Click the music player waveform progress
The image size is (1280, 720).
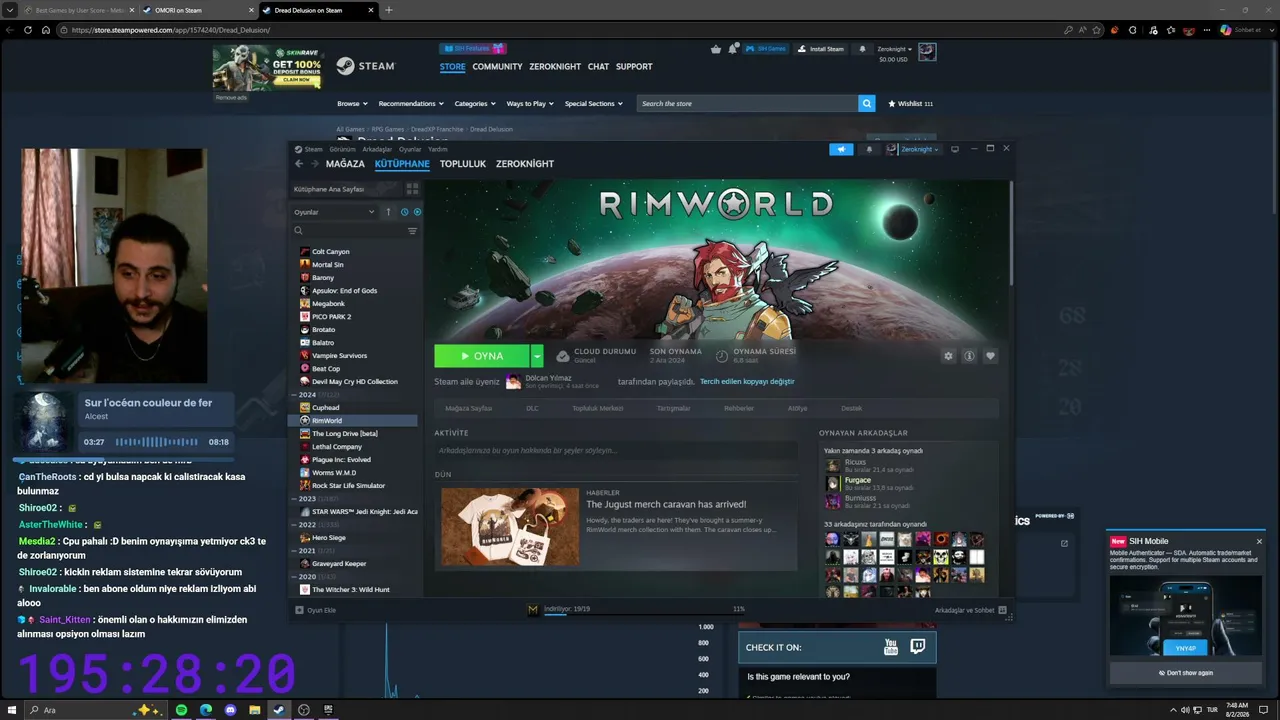[157, 442]
